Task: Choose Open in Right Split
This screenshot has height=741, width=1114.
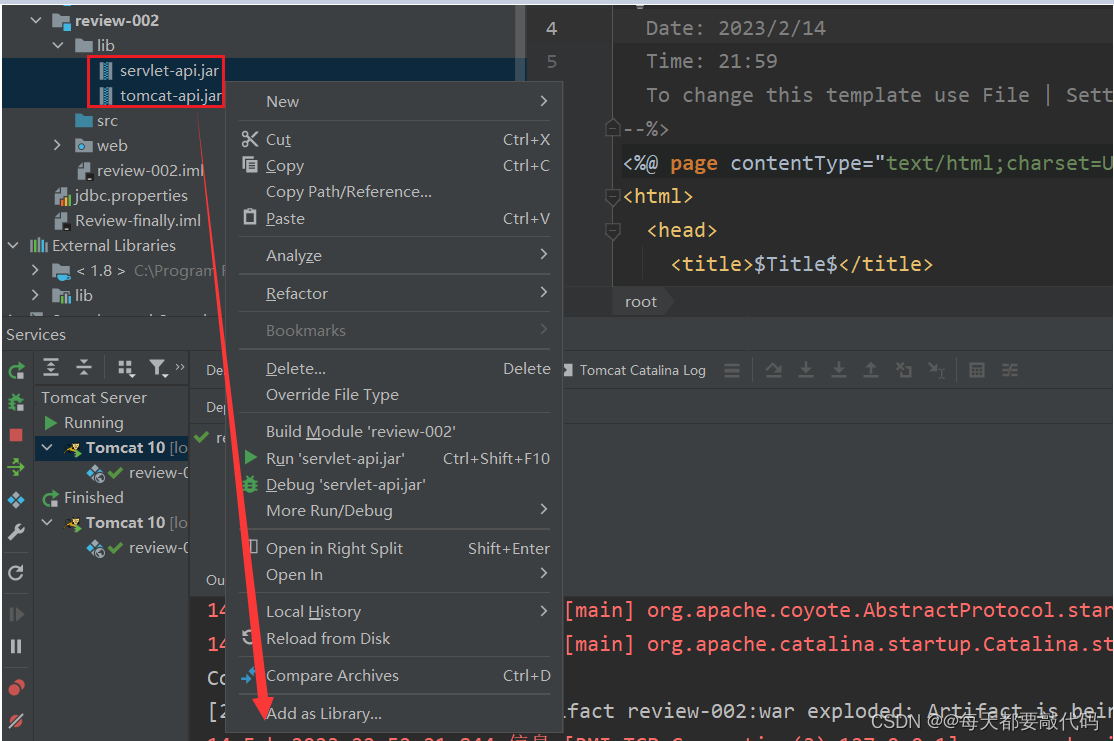Action: (x=395, y=548)
